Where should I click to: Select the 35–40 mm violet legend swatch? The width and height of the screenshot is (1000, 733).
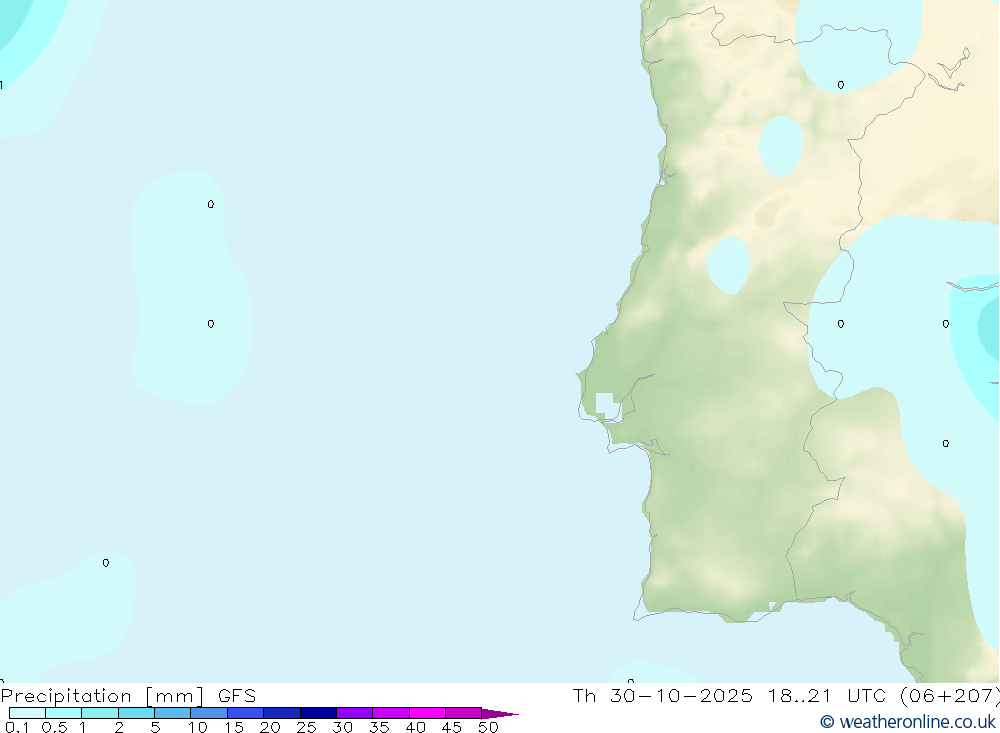391,713
